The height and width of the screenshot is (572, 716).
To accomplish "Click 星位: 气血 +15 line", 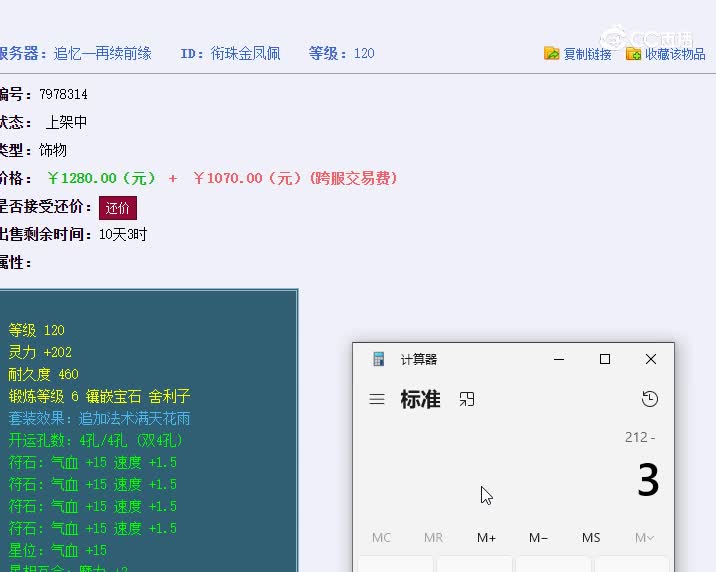I will click(58, 550).
